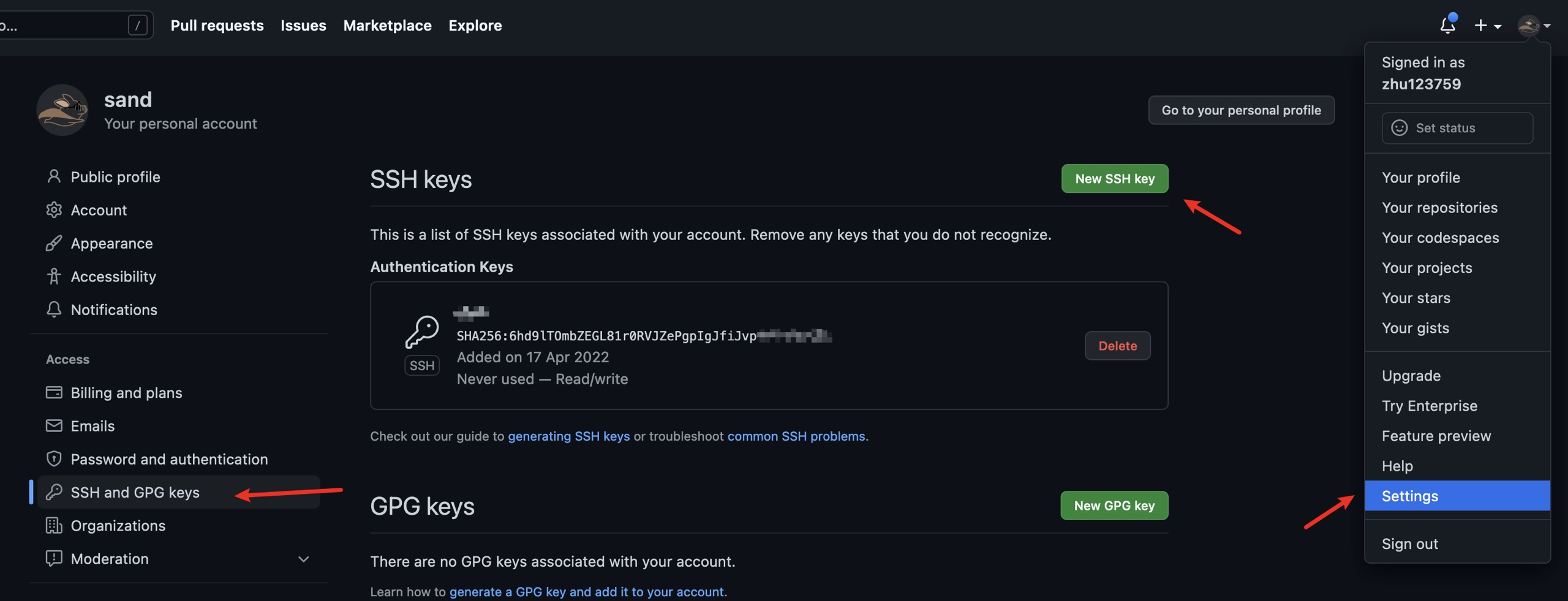
Task: Click the Emails envelope icon
Action: (x=54, y=425)
